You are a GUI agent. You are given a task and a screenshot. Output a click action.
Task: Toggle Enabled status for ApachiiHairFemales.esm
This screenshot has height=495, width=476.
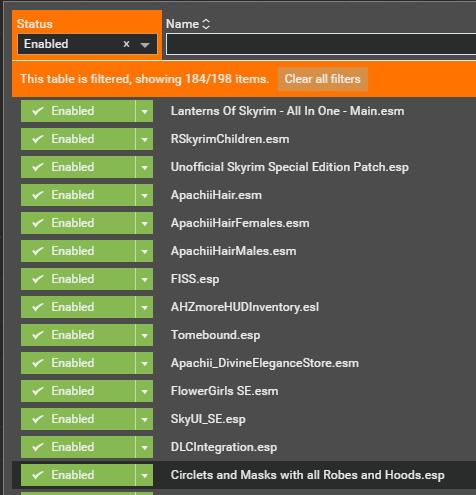point(78,223)
